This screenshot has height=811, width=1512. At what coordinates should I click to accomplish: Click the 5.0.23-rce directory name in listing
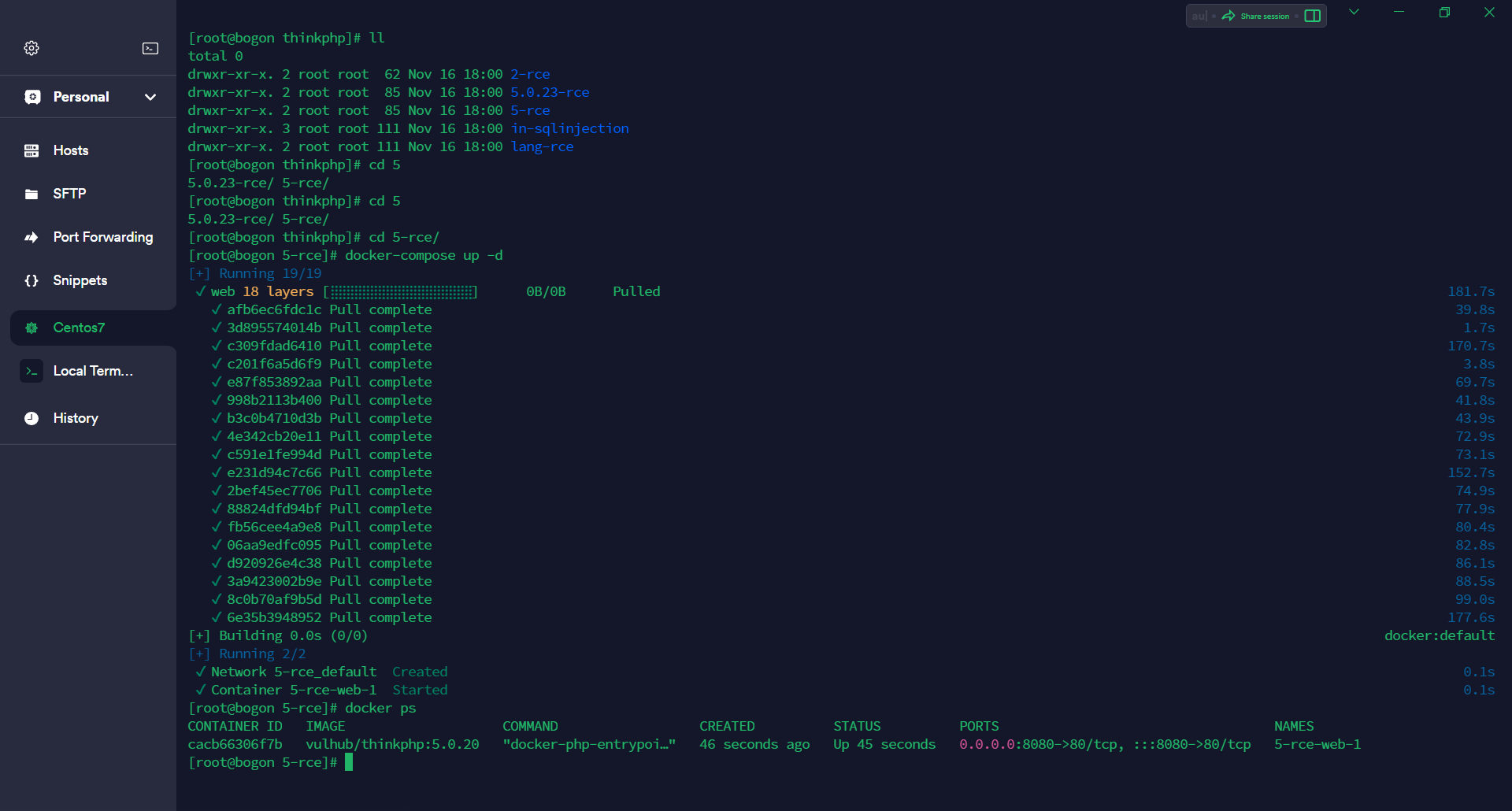[x=550, y=92]
